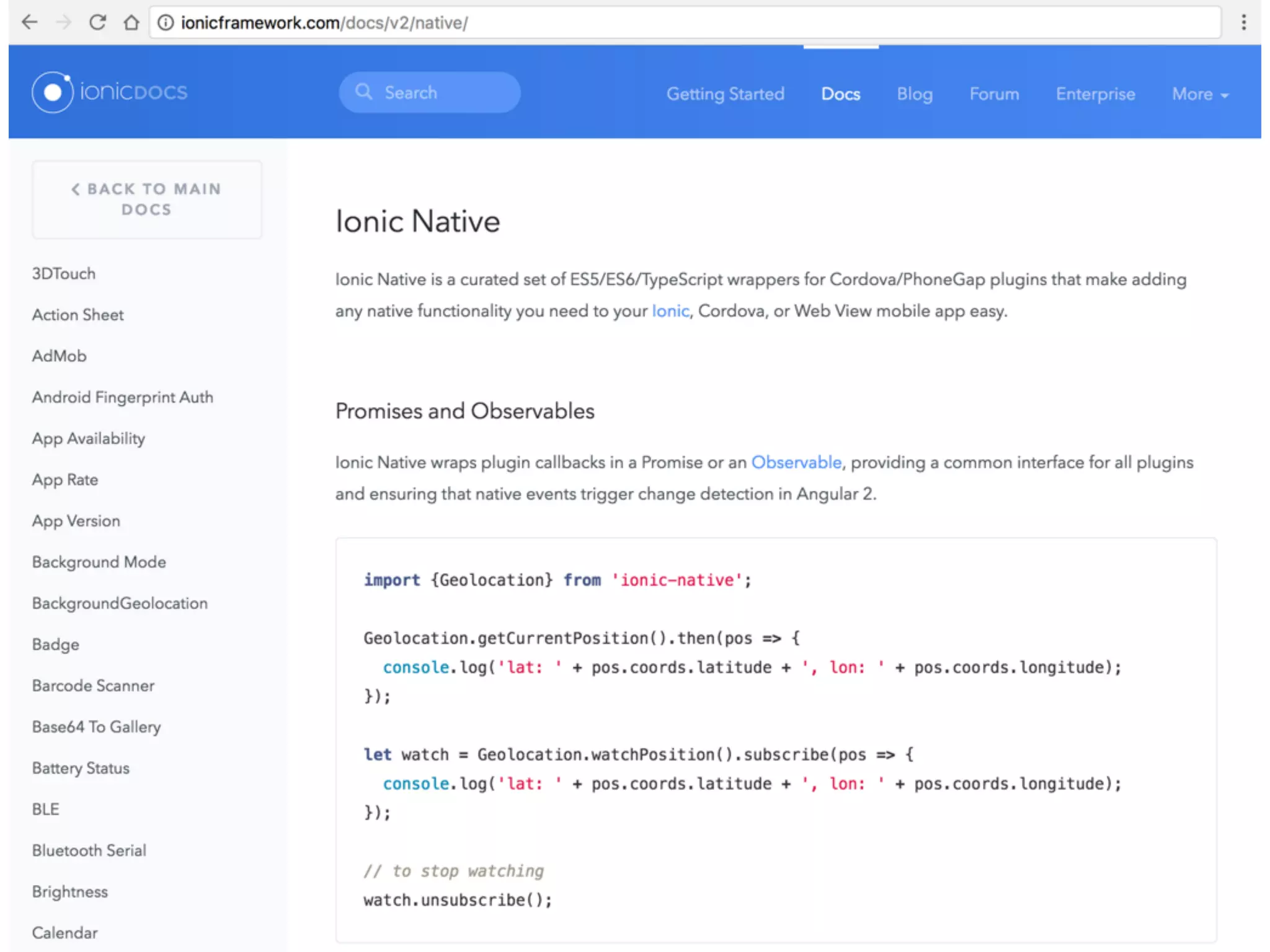Image resolution: width=1270 pixels, height=952 pixels.
Task: Open the browser three-dot menu
Action: 1243,23
